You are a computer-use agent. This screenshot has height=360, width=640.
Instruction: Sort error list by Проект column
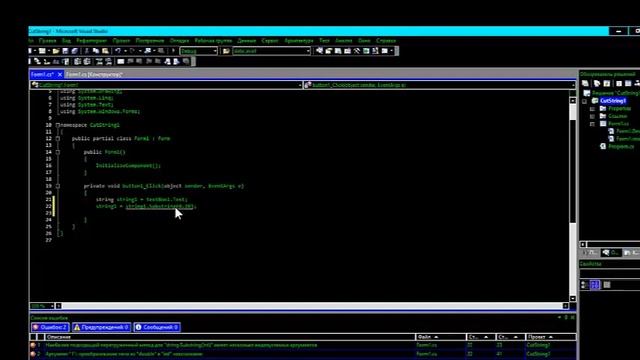point(551,337)
